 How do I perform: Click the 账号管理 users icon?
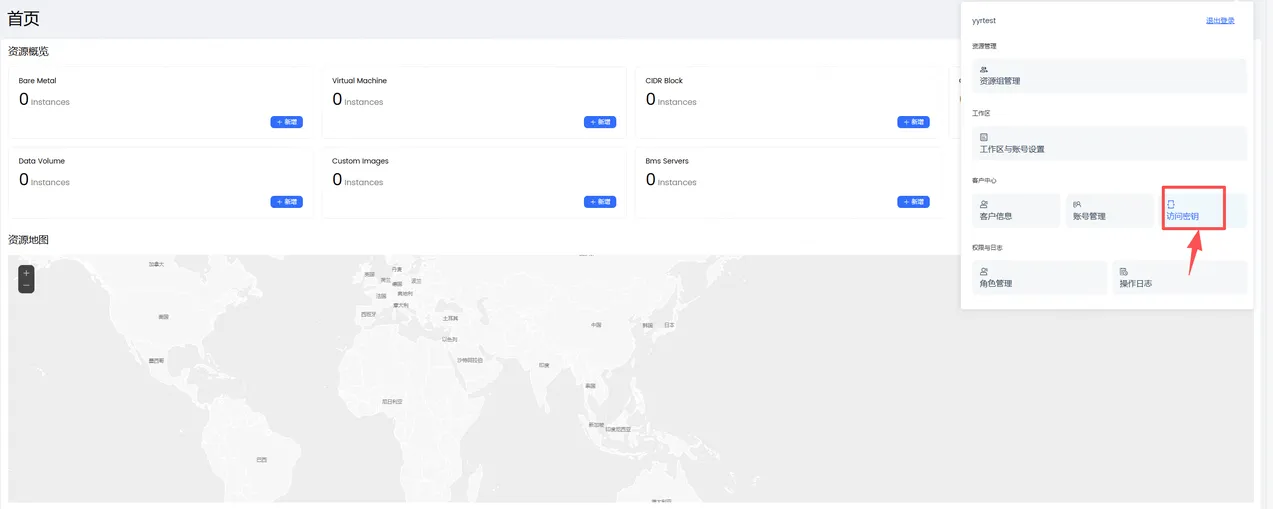1077,204
